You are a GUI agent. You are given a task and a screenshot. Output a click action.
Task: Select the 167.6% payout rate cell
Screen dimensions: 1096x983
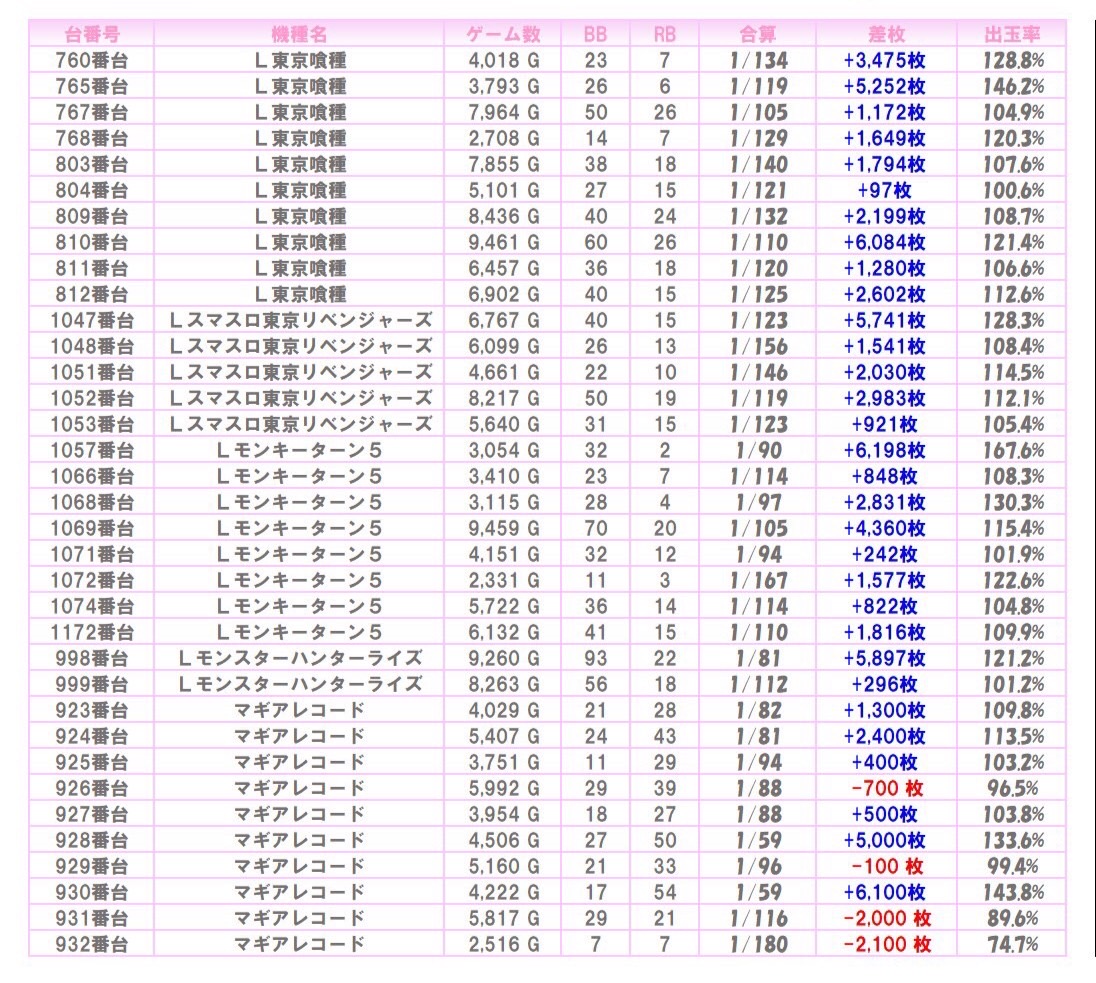point(1011,450)
